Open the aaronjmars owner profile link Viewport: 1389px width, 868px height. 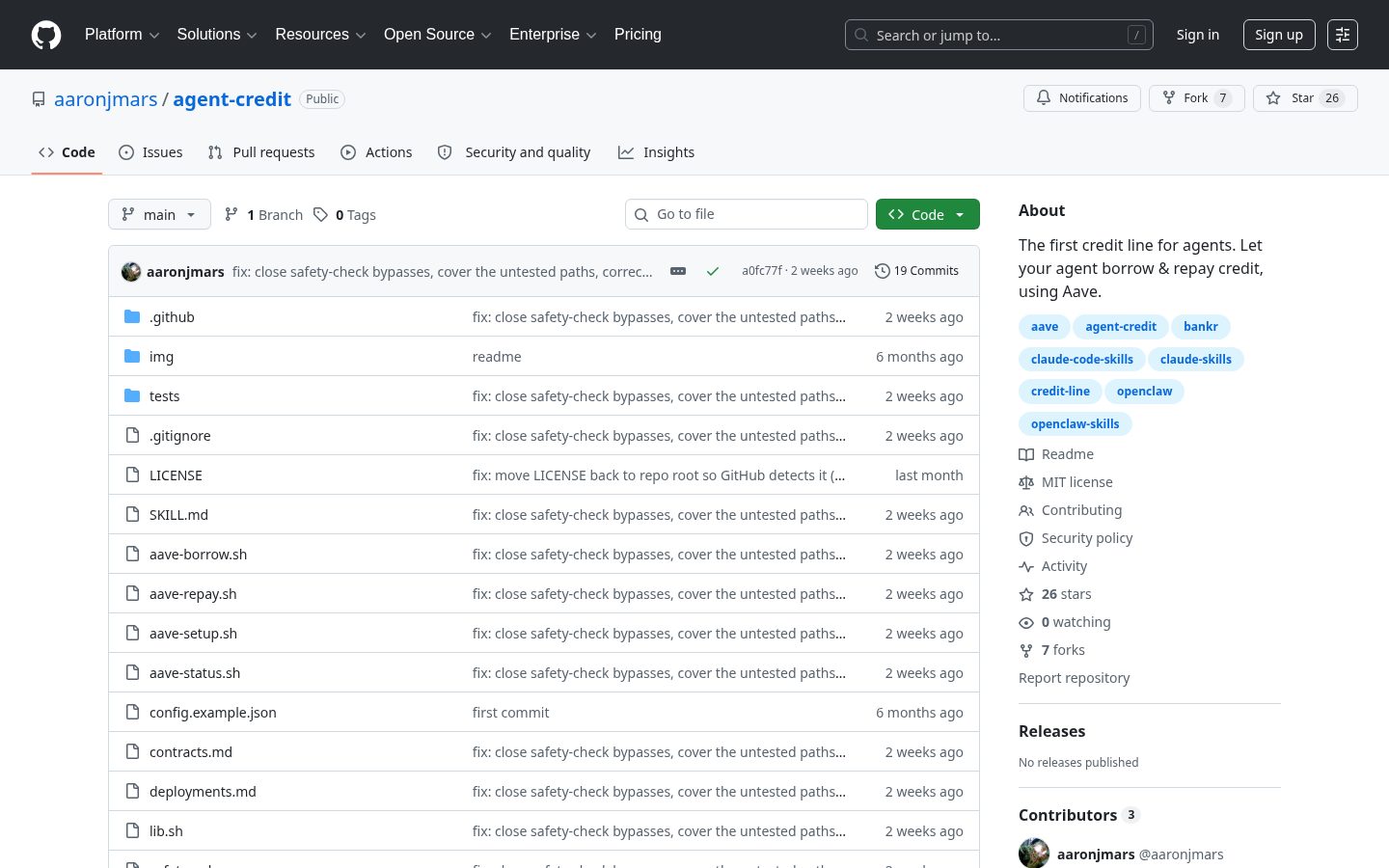(x=106, y=99)
